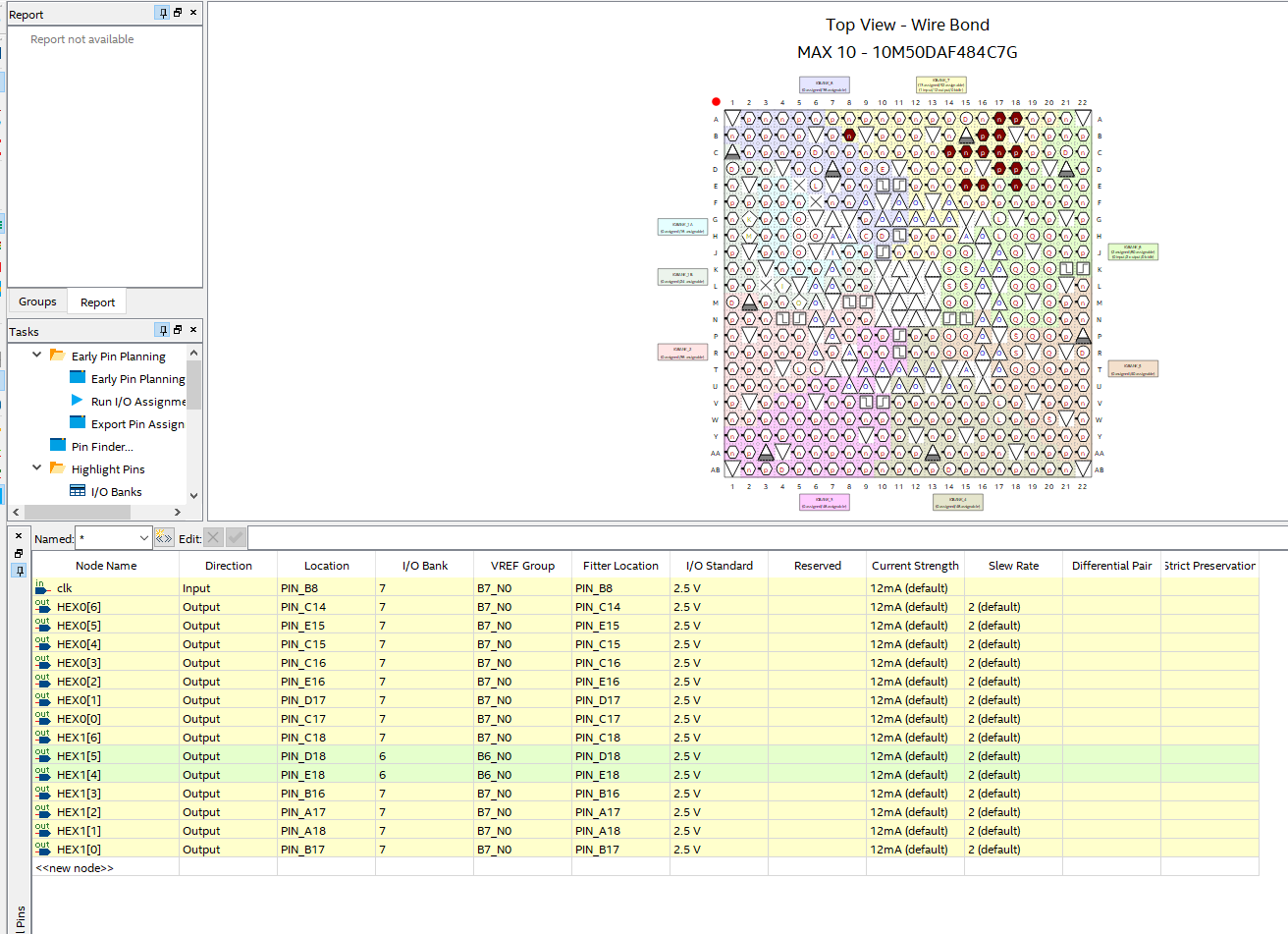Image resolution: width=1288 pixels, height=934 pixels.
Task: Click the Edit cancel X button
Action: [214, 538]
